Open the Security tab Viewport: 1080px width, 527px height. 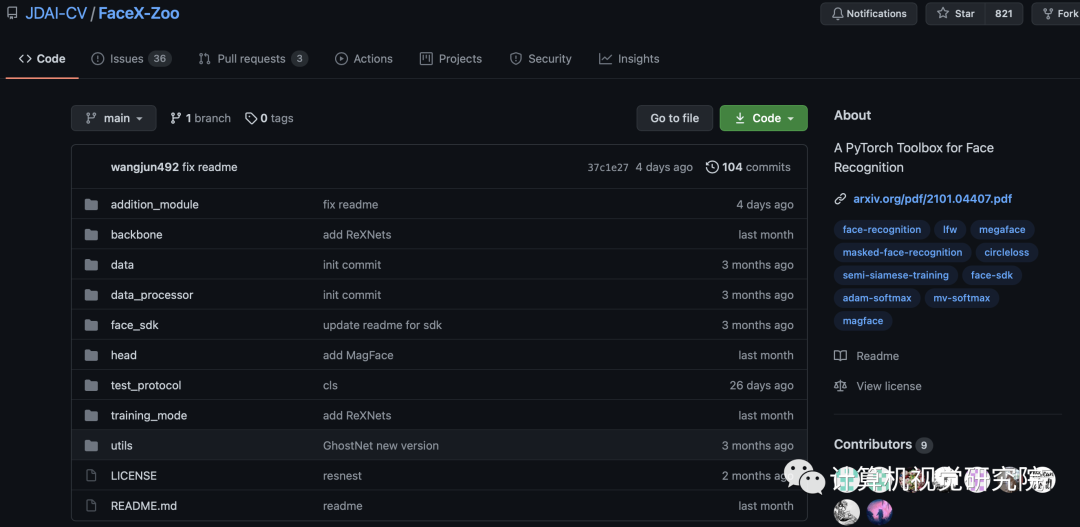tap(540, 59)
